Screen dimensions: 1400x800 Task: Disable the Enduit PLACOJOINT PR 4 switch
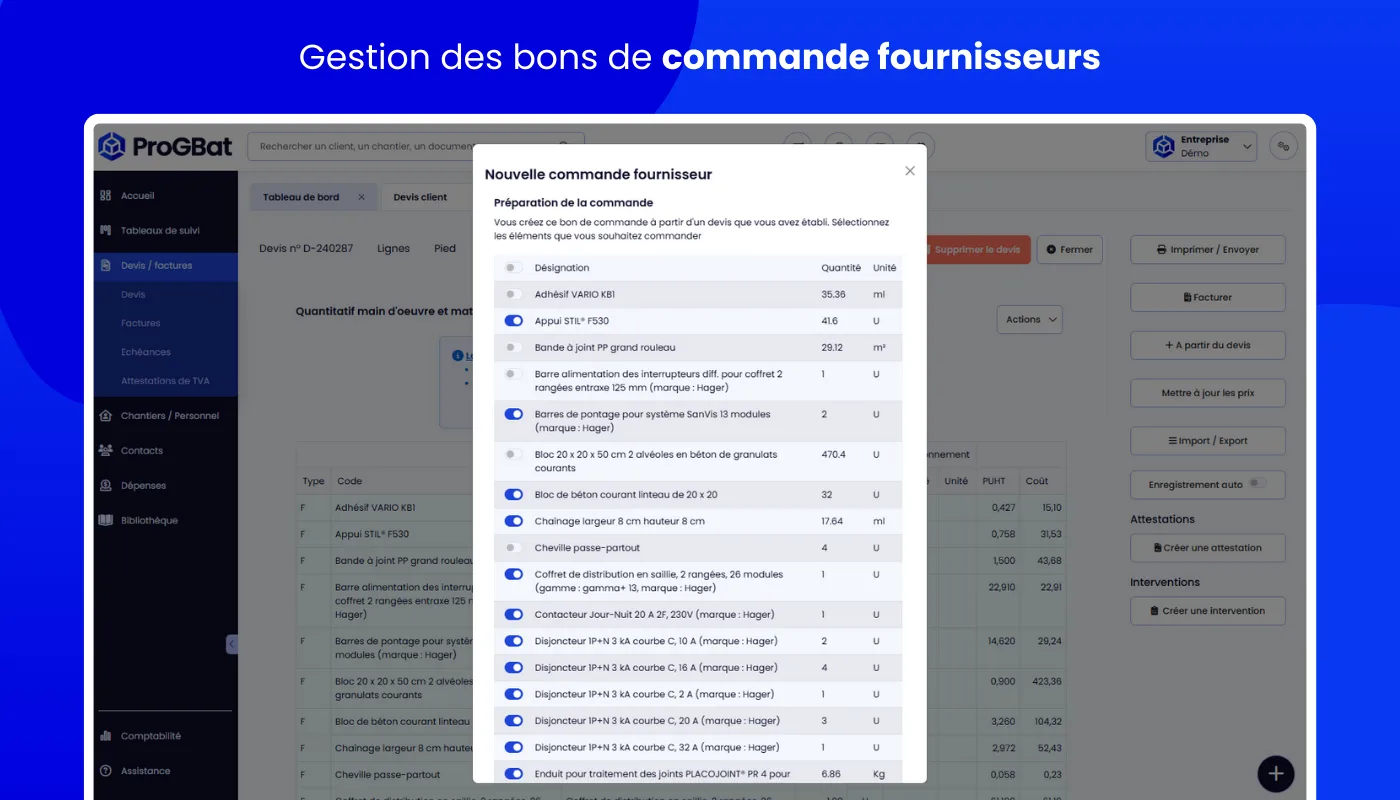[514, 774]
